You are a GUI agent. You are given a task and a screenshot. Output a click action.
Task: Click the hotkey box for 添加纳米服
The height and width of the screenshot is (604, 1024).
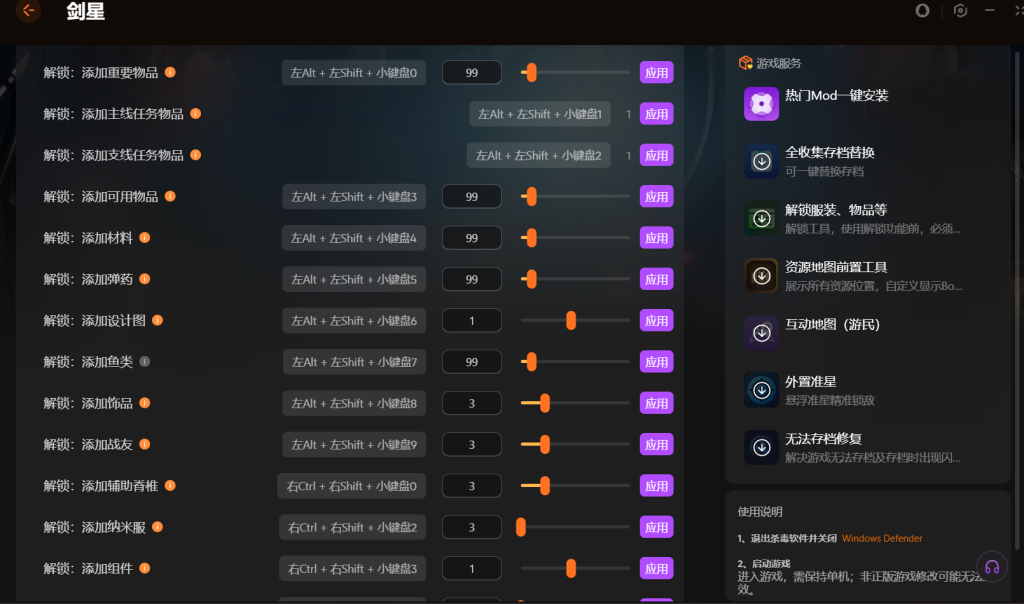[x=352, y=527]
